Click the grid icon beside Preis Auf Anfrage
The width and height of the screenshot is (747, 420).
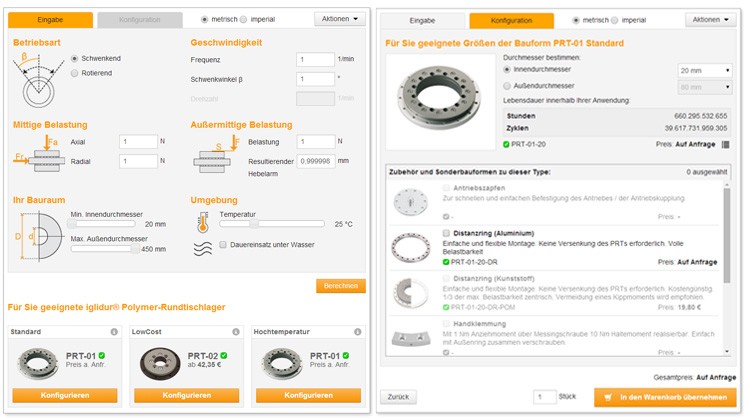(726, 144)
